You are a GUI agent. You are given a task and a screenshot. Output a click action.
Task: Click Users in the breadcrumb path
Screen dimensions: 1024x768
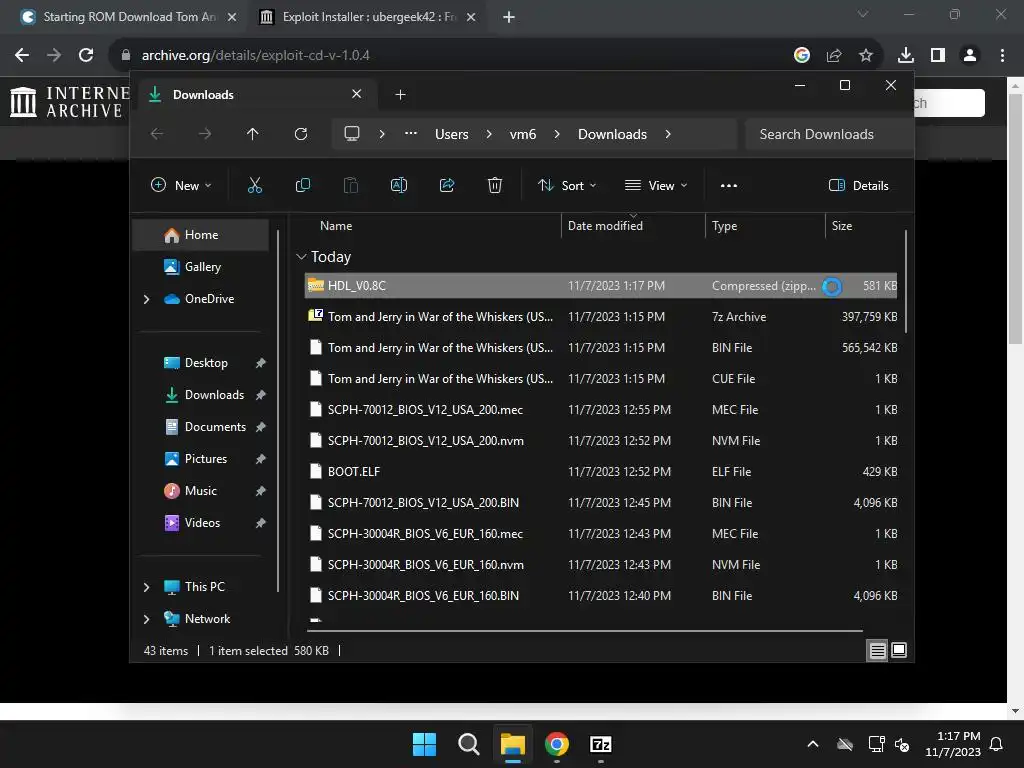point(452,134)
